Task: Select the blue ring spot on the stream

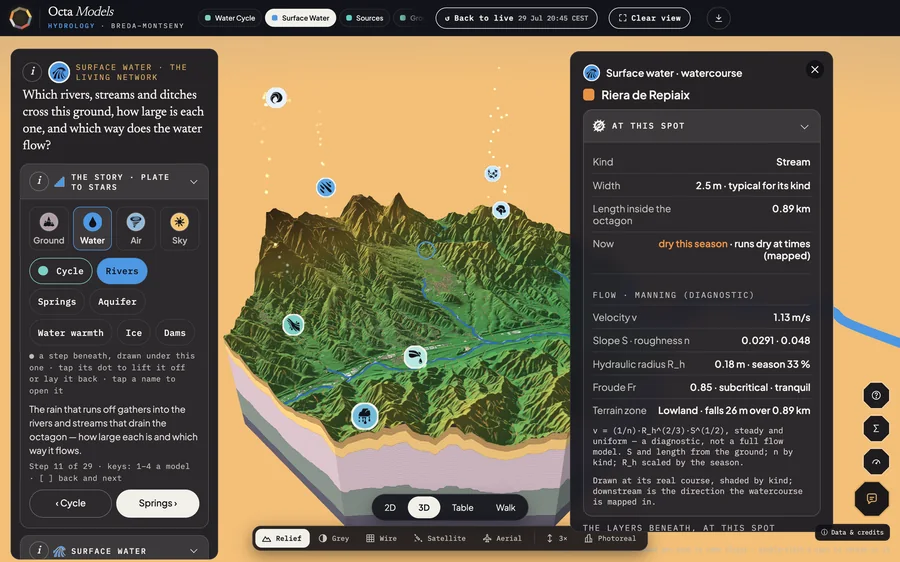Action: click(x=426, y=250)
